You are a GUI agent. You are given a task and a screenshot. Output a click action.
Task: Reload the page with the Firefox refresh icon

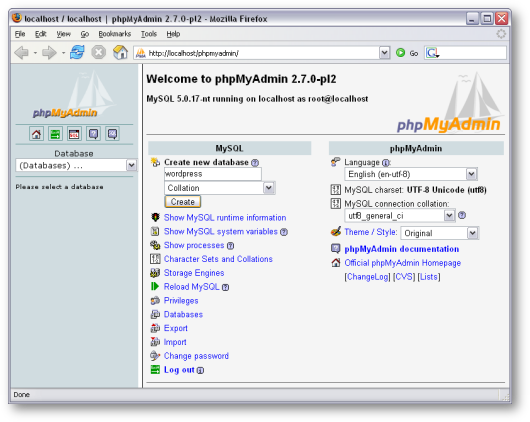click(x=77, y=53)
